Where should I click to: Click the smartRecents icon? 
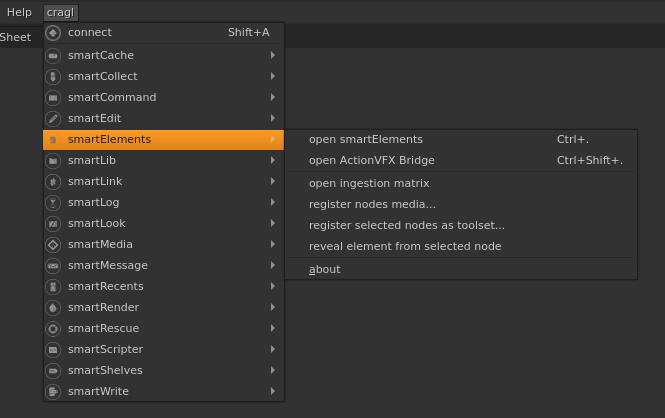point(53,287)
